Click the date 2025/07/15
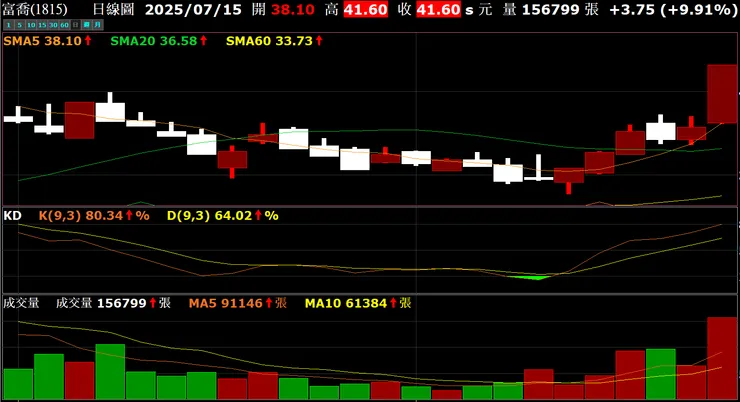Screen dimensions: 740x402 (x=193, y=9)
